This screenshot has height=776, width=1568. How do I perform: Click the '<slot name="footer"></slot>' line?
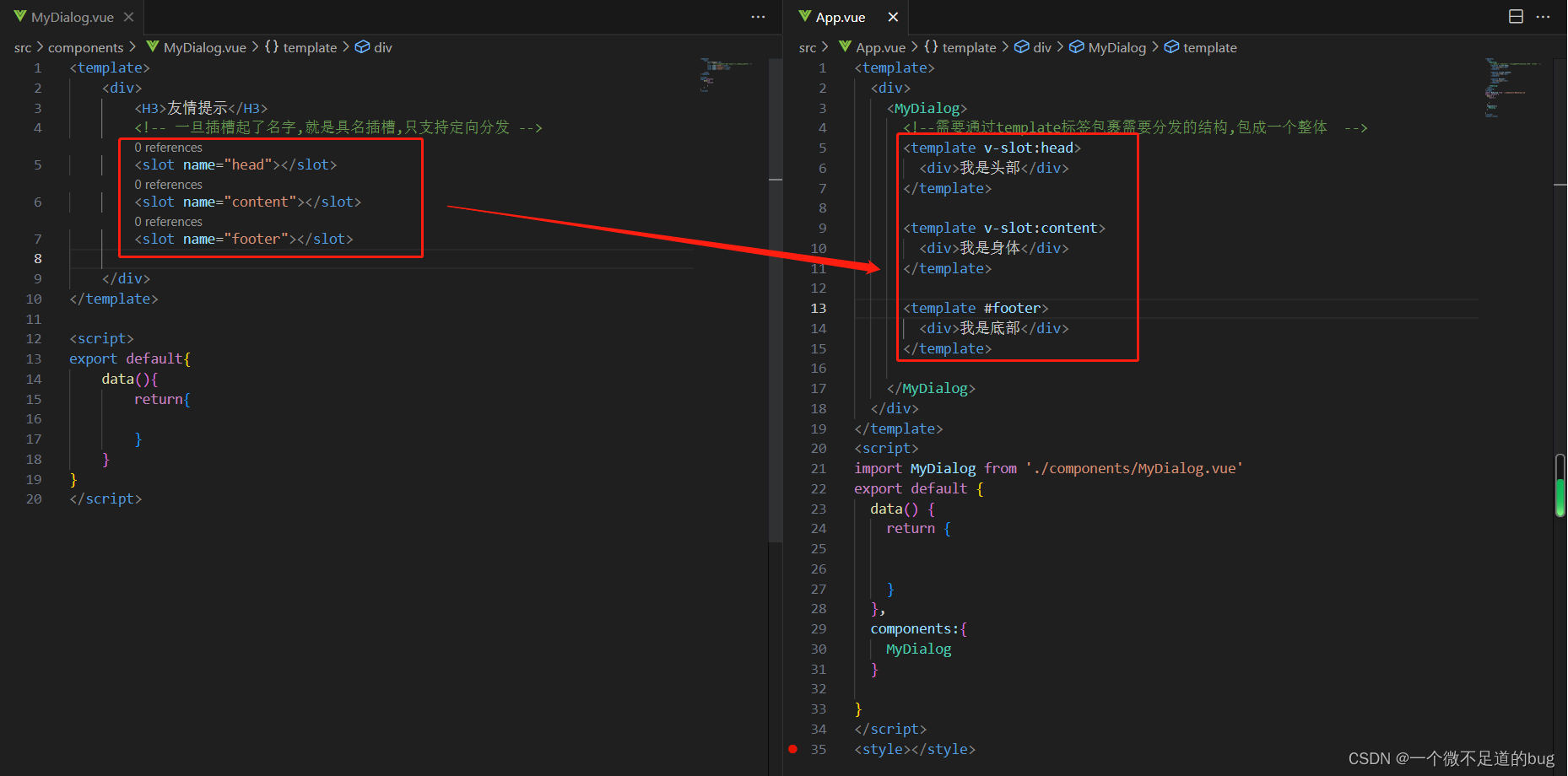244,240
